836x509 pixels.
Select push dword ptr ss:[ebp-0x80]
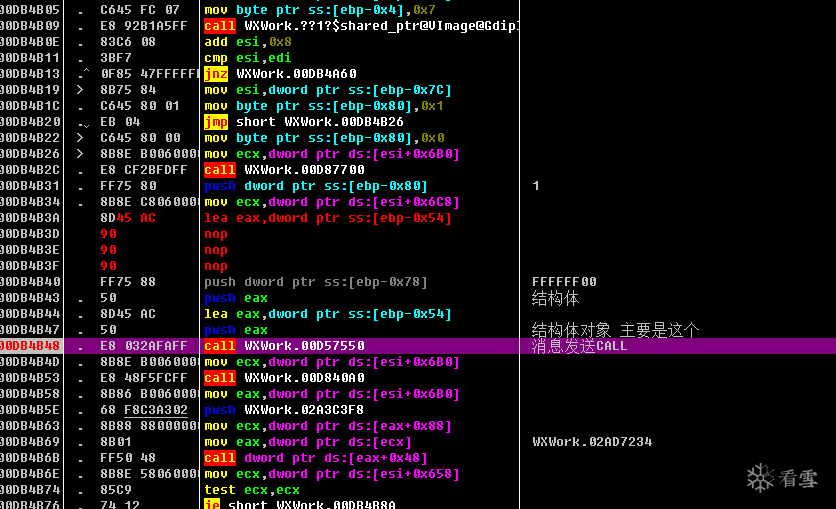(x=316, y=186)
